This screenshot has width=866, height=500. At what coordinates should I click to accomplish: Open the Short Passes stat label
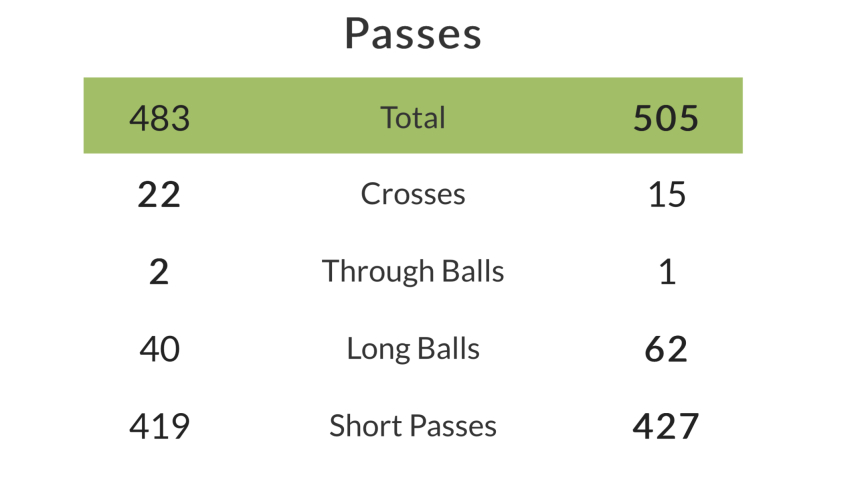[413, 426]
